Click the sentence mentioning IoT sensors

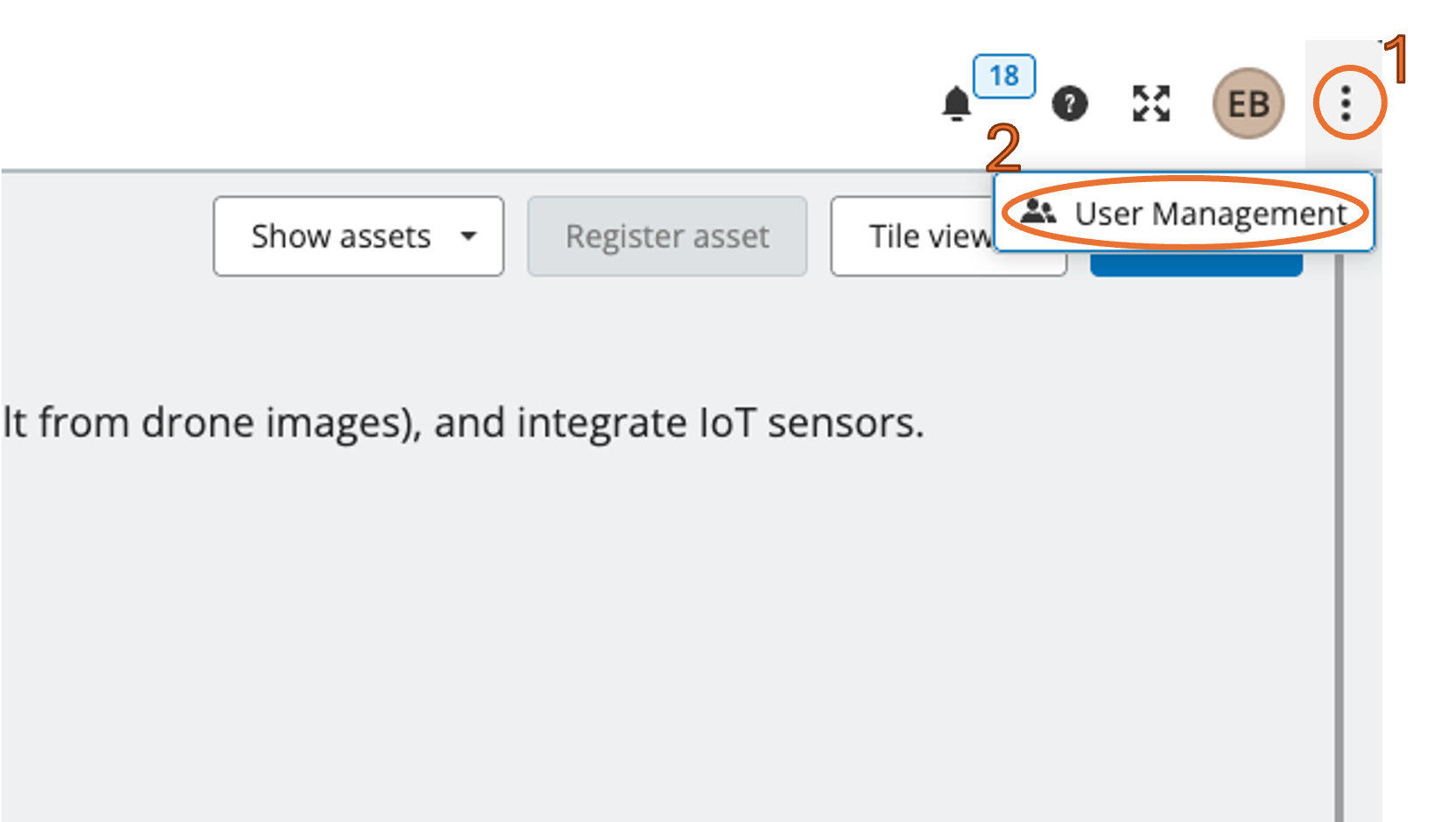(x=462, y=423)
